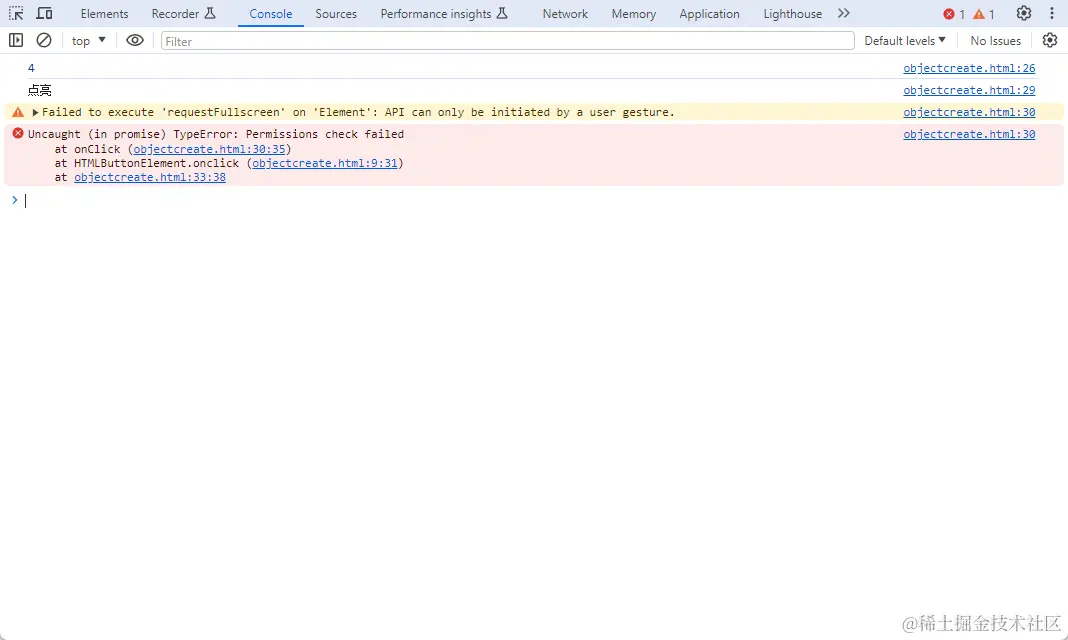
Task: Open the source link of the warning row
Action: [x=969, y=112]
